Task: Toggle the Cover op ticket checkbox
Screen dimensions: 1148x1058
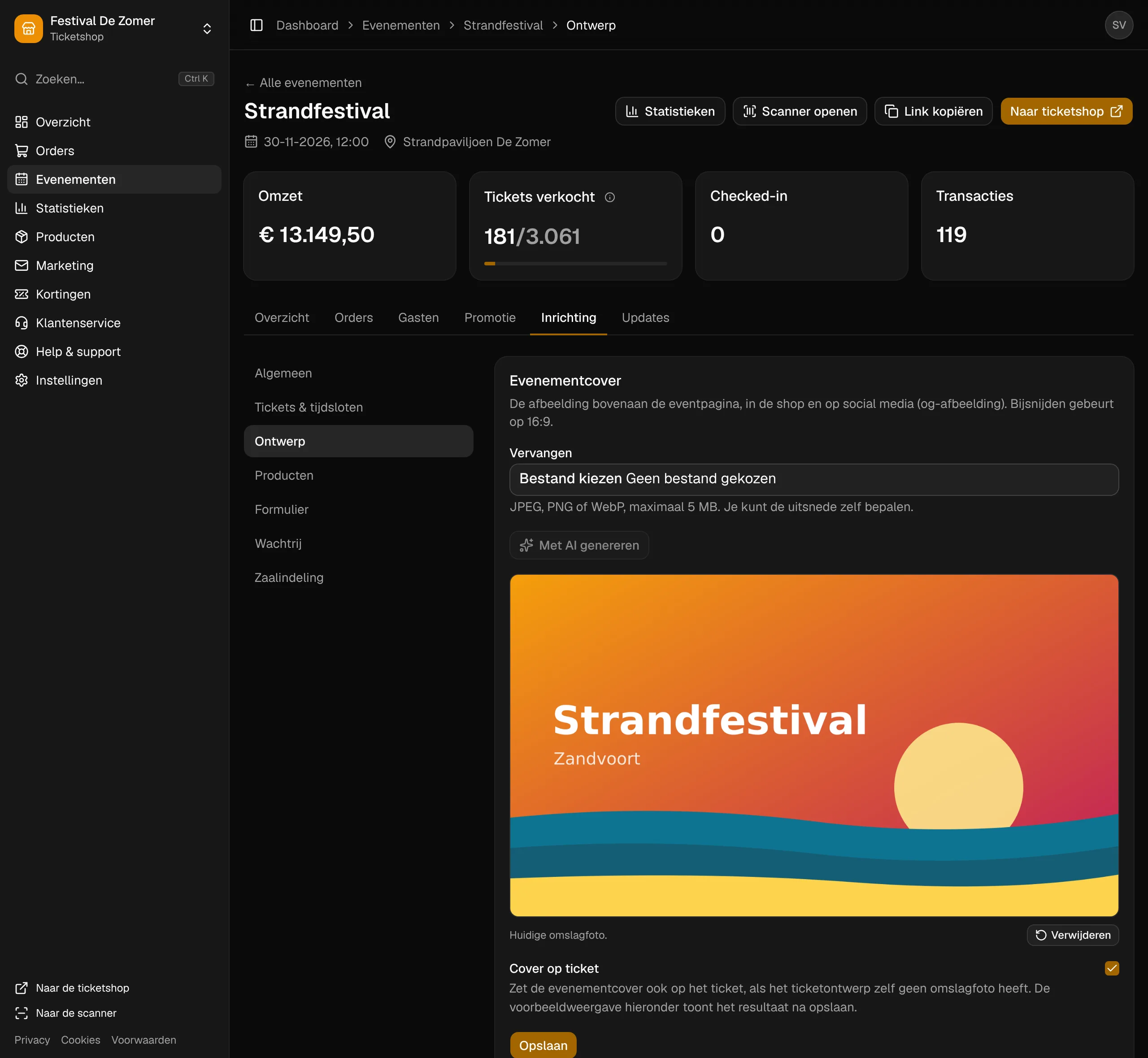Action: [1111, 968]
